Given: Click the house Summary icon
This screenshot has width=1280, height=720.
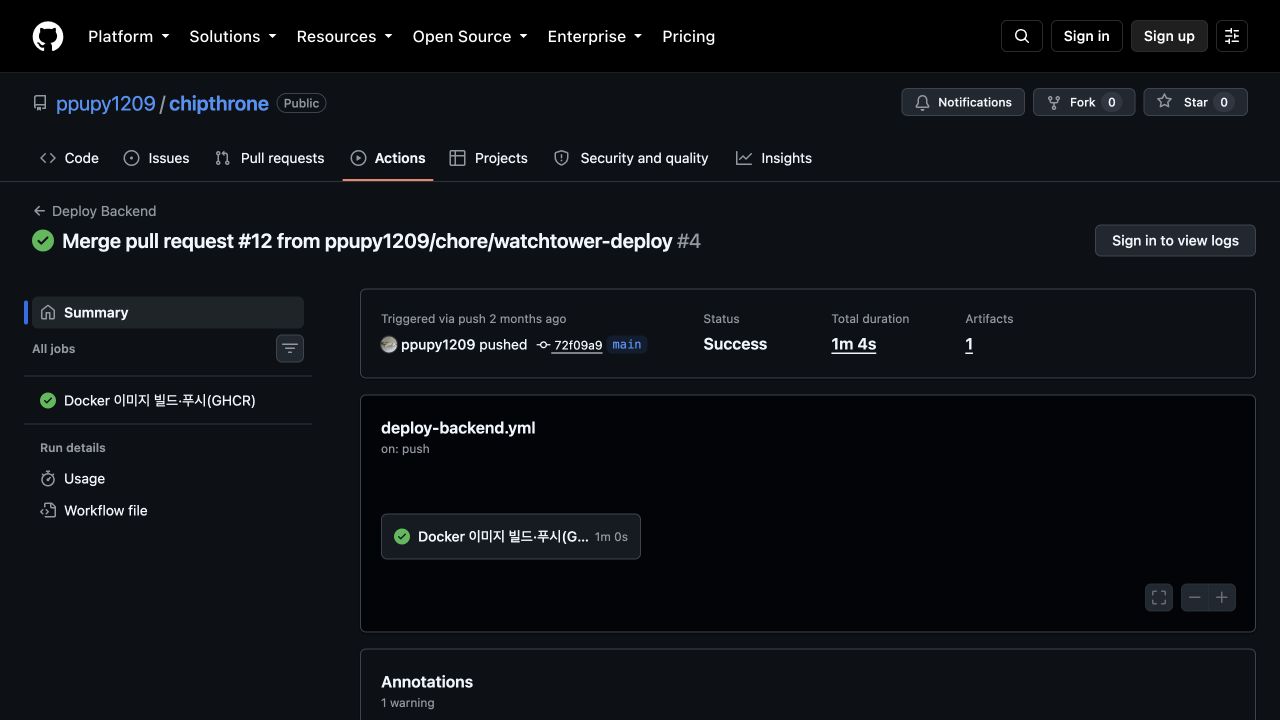Looking at the screenshot, I should click(x=48, y=312).
